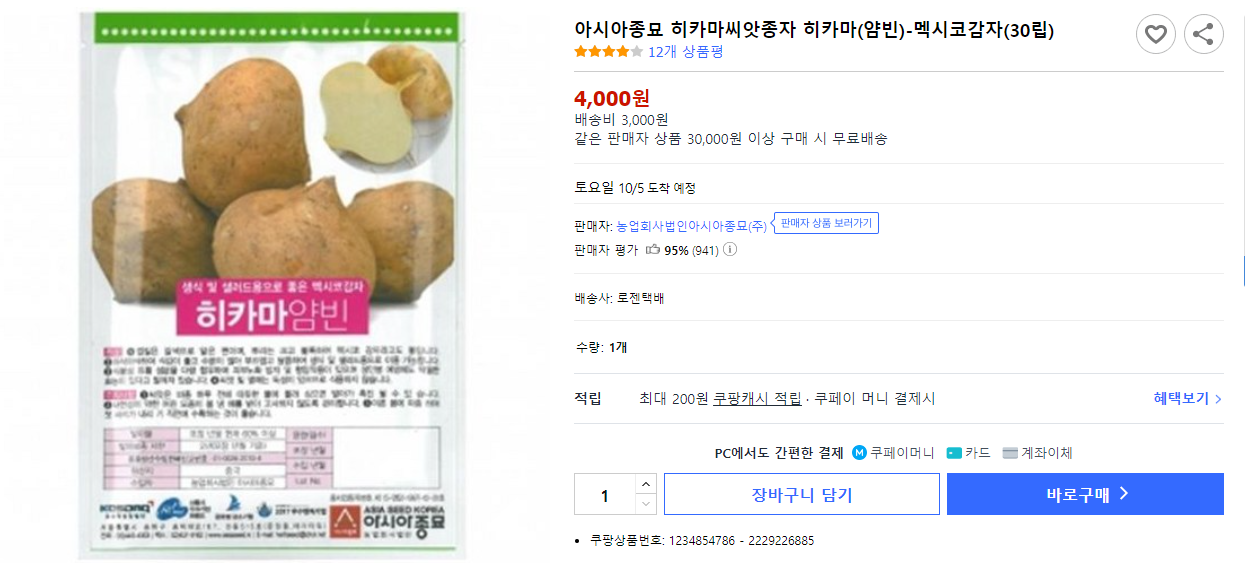Click the 농업회사법인아시아종묘(주) seller link
This screenshot has height=582, width=1245.
(690, 222)
